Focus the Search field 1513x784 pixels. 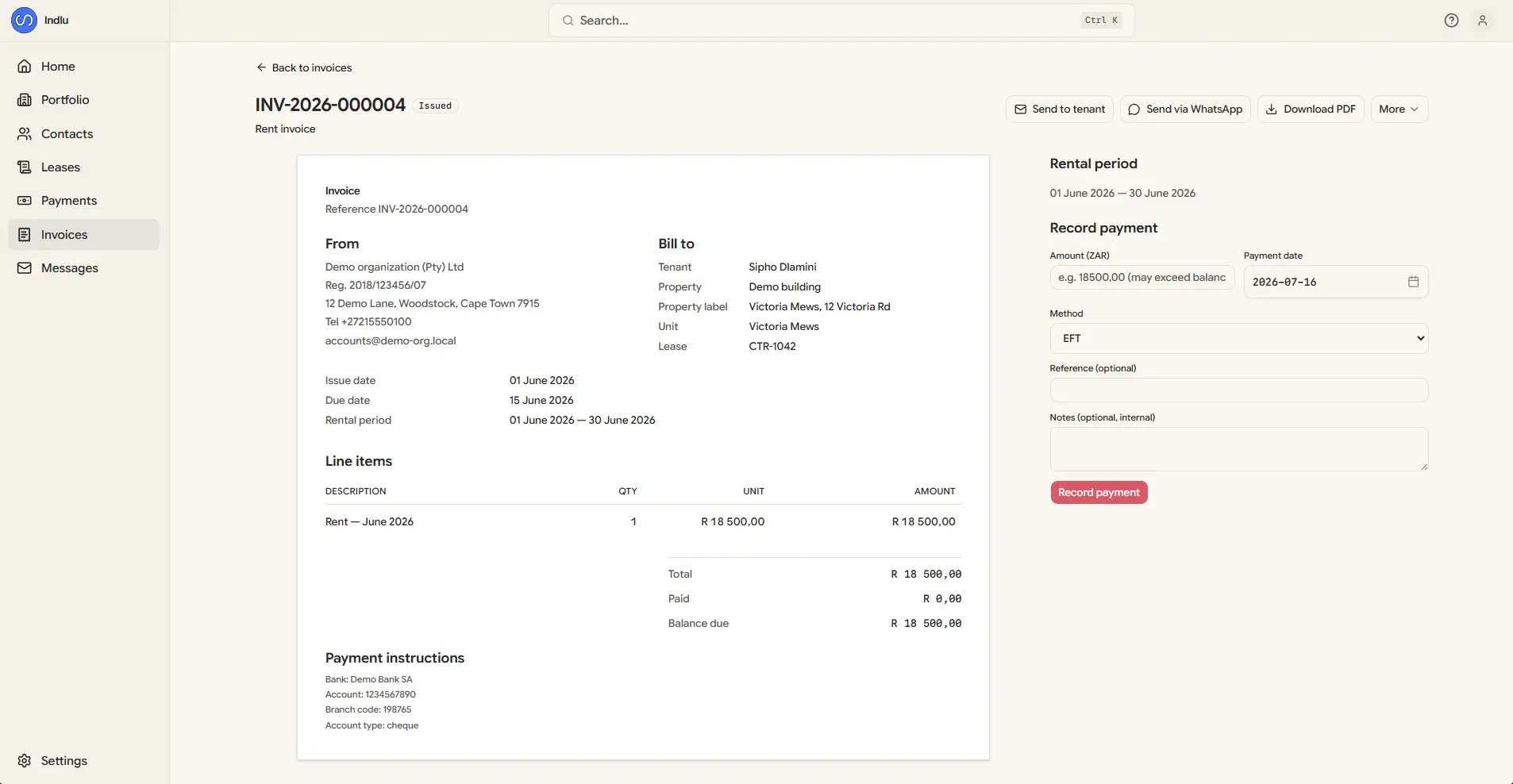tap(841, 21)
